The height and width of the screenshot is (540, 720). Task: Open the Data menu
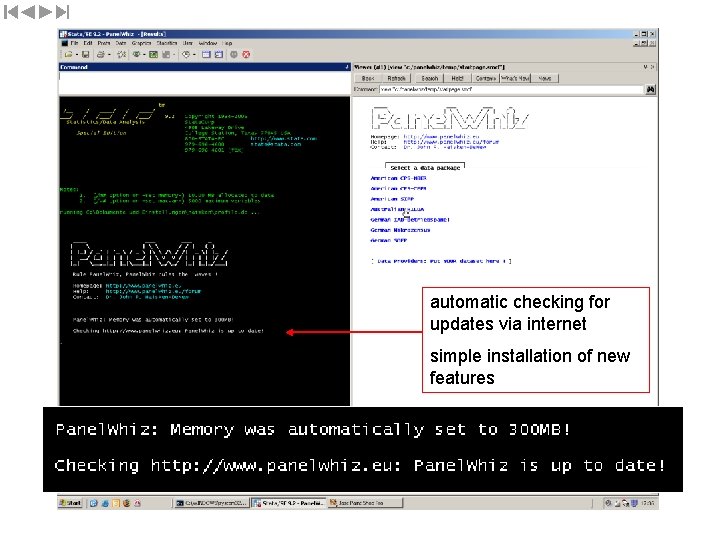(x=121, y=43)
